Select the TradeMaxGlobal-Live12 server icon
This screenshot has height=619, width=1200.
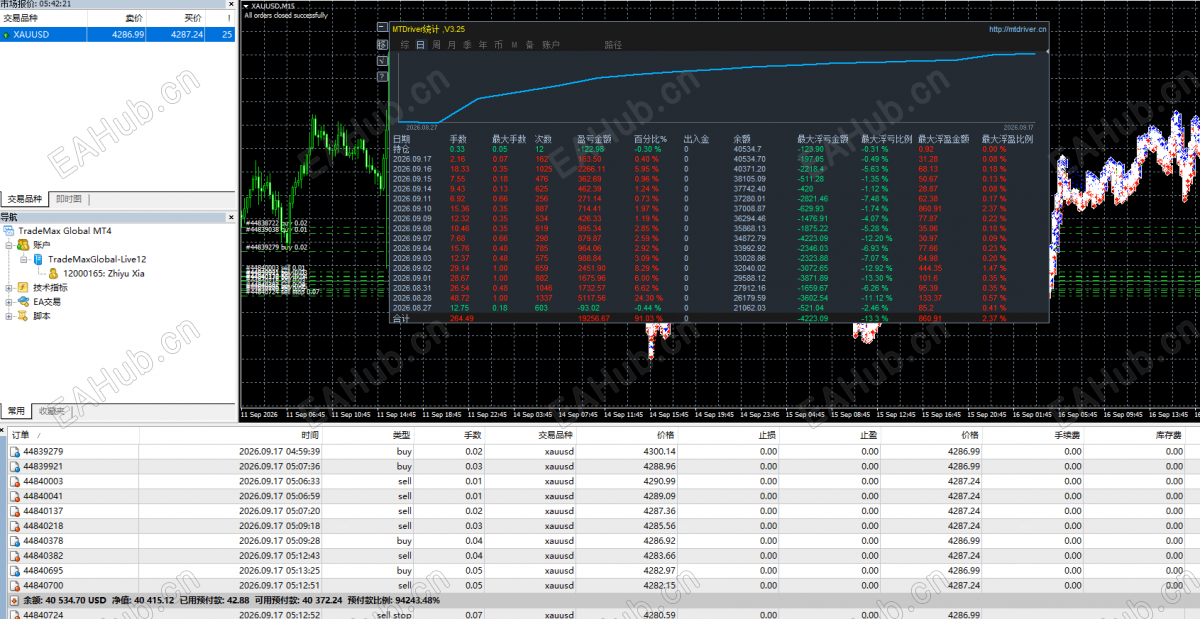click(x=38, y=259)
